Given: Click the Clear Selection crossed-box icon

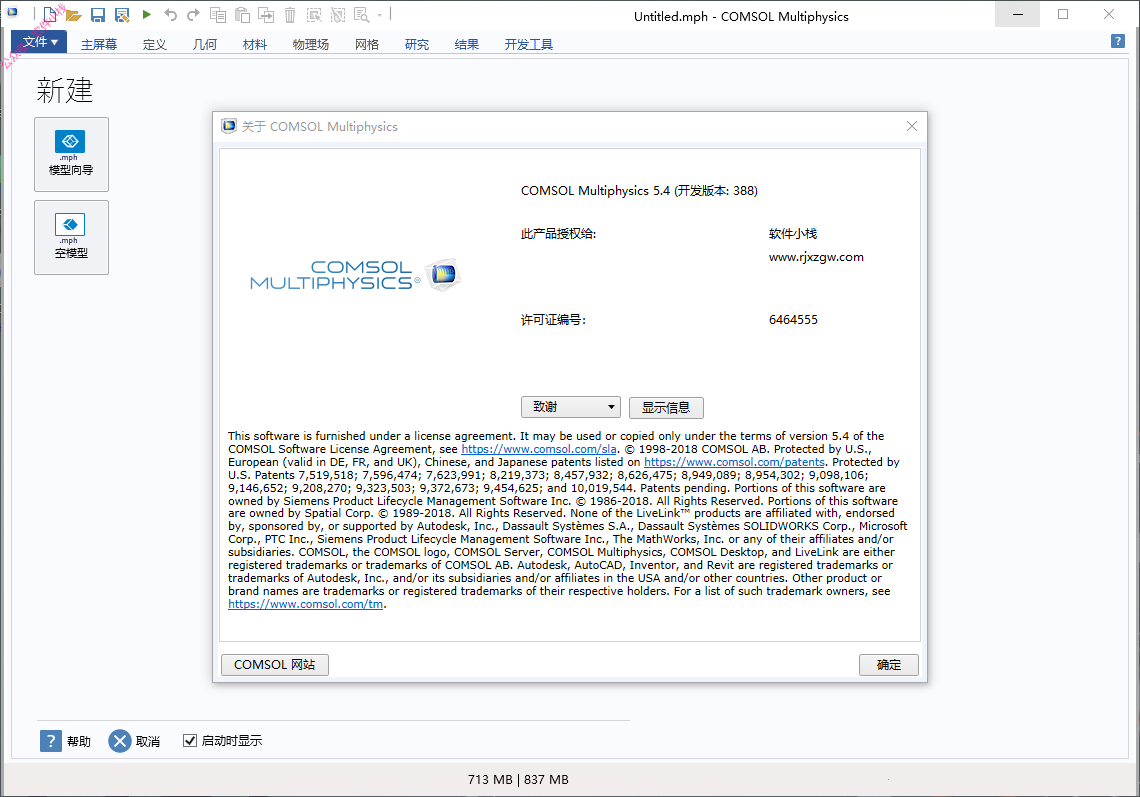Looking at the screenshot, I should 338,15.
